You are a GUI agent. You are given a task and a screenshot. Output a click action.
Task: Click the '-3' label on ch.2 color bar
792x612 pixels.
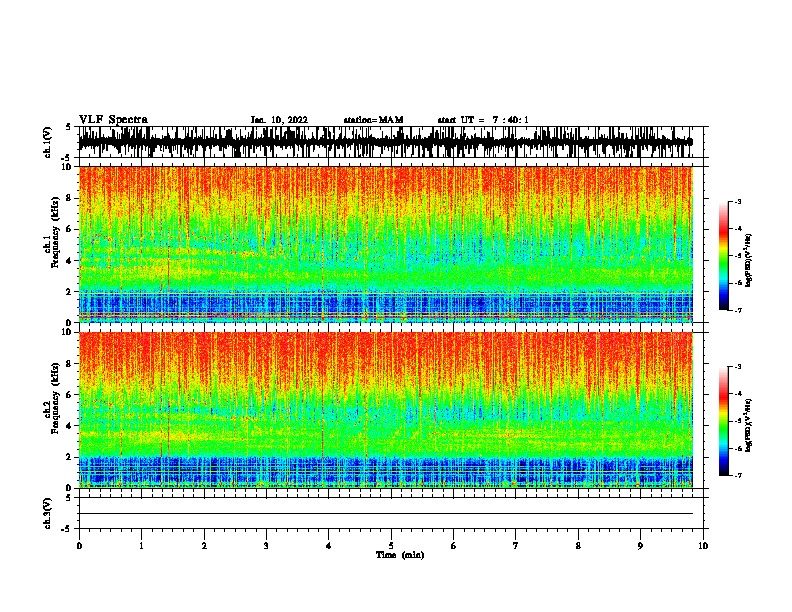[738, 367]
